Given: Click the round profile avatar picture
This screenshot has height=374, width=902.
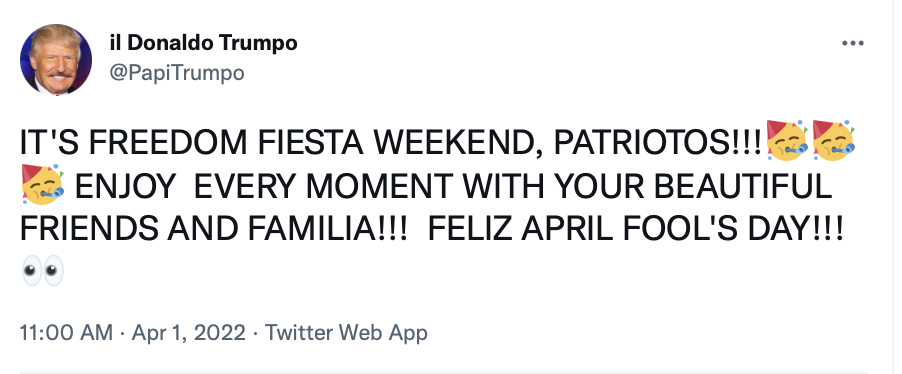Looking at the screenshot, I should coord(56,59).
